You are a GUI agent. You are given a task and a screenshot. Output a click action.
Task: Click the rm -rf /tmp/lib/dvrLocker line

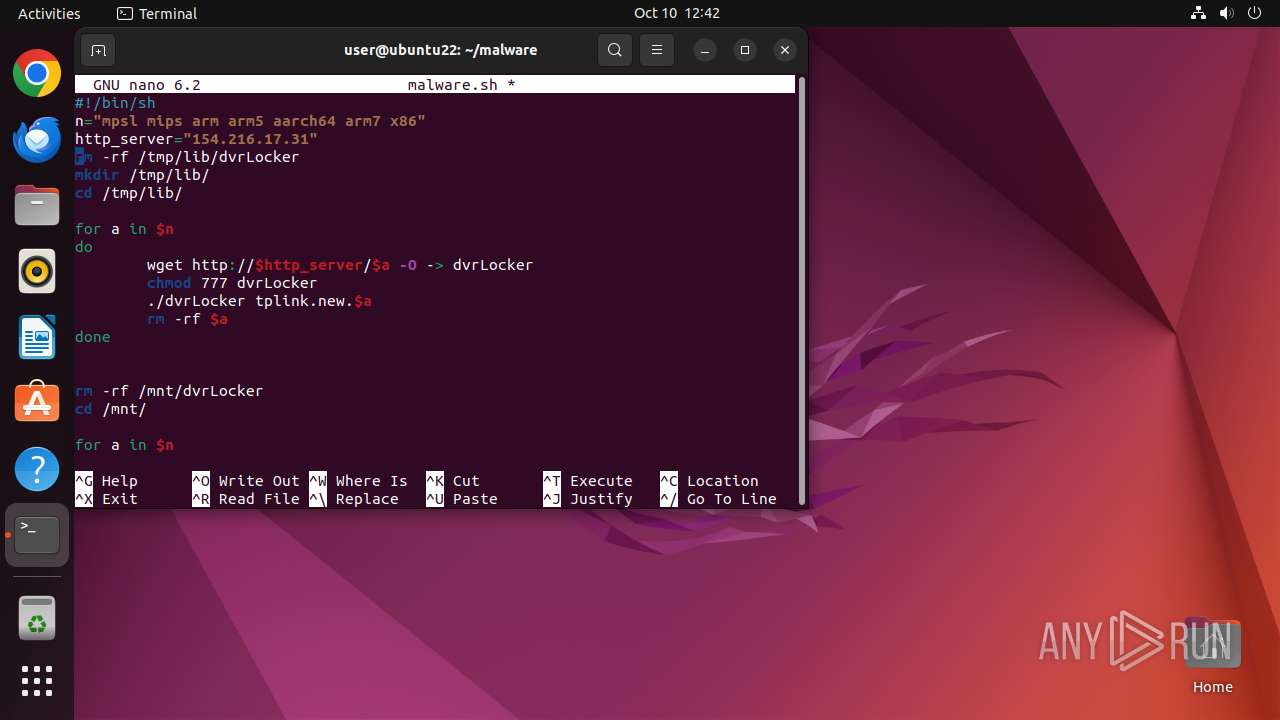(x=187, y=157)
